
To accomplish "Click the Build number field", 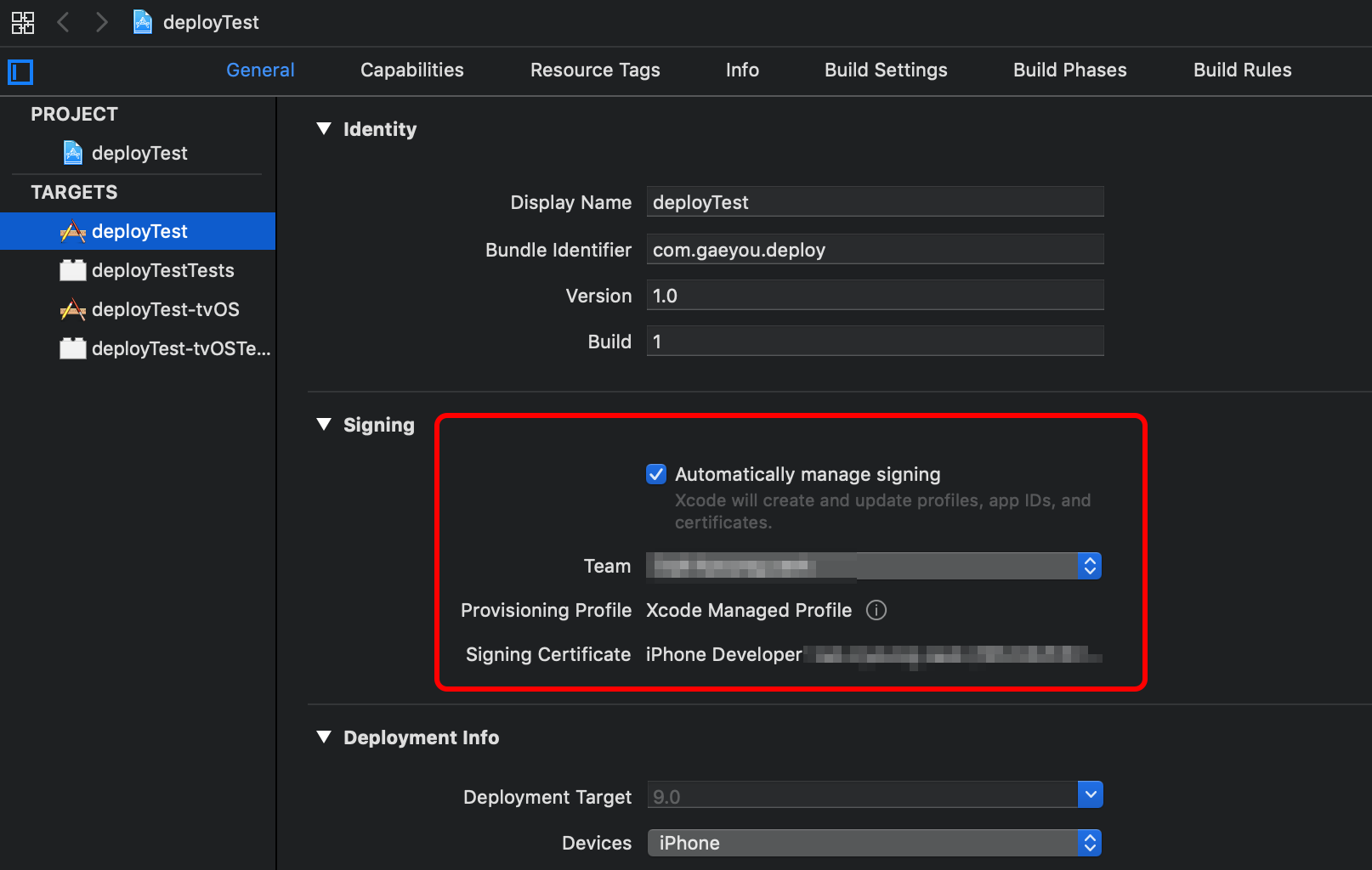I will [875, 342].
